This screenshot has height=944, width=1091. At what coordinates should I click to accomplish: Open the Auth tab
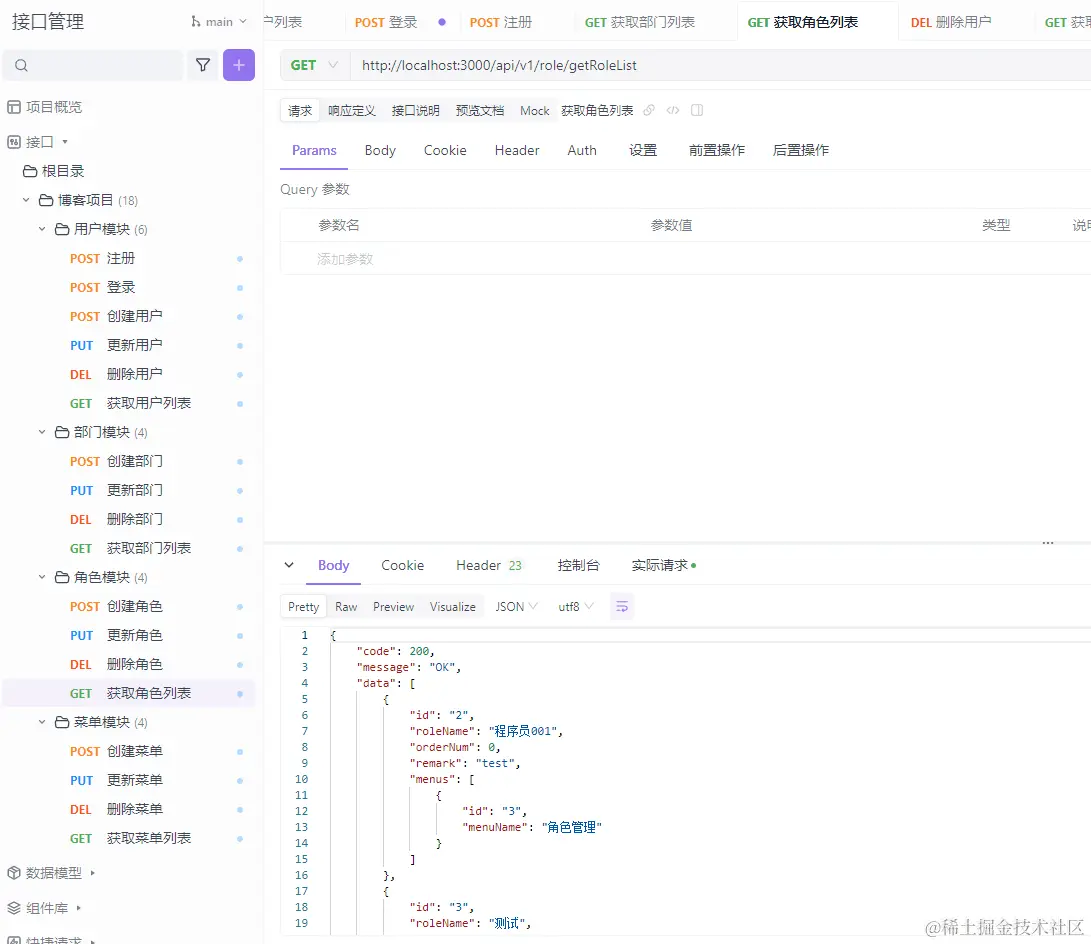[582, 150]
